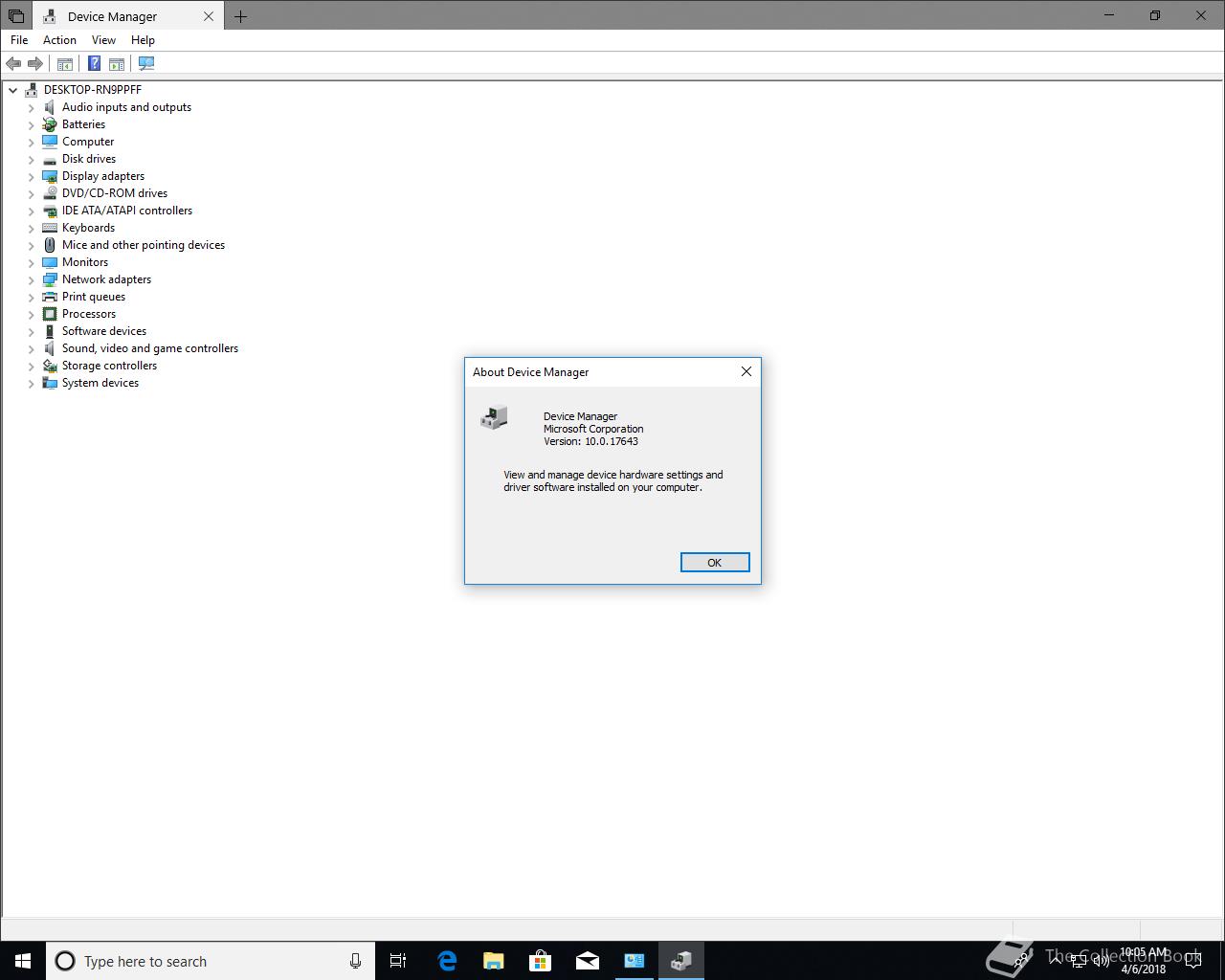Open the View menu
Viewport: 1225px width, 980px height.
(x=103, y=40)
